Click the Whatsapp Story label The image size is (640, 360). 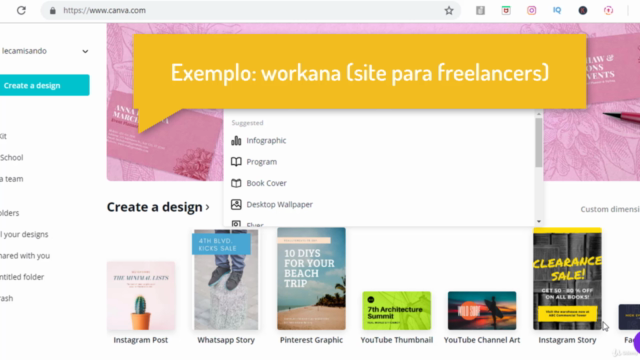point(226,340)
